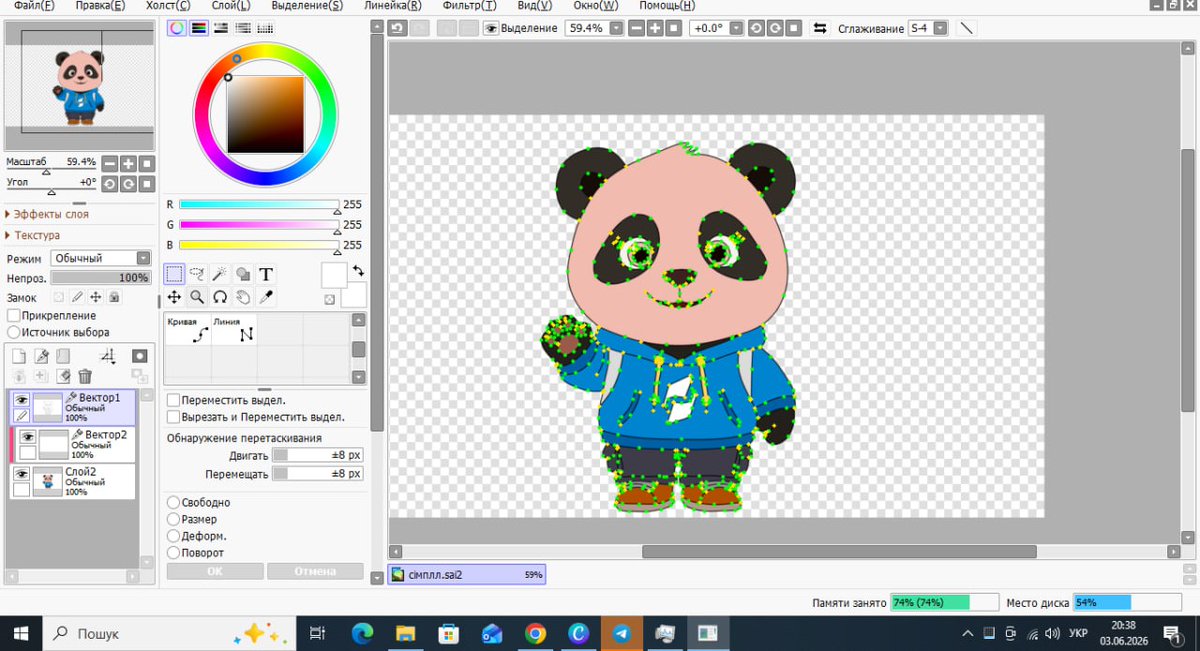Enable Источник выбора option
The height and width of the screenshot is (651, 1200).
click(14, 332)
